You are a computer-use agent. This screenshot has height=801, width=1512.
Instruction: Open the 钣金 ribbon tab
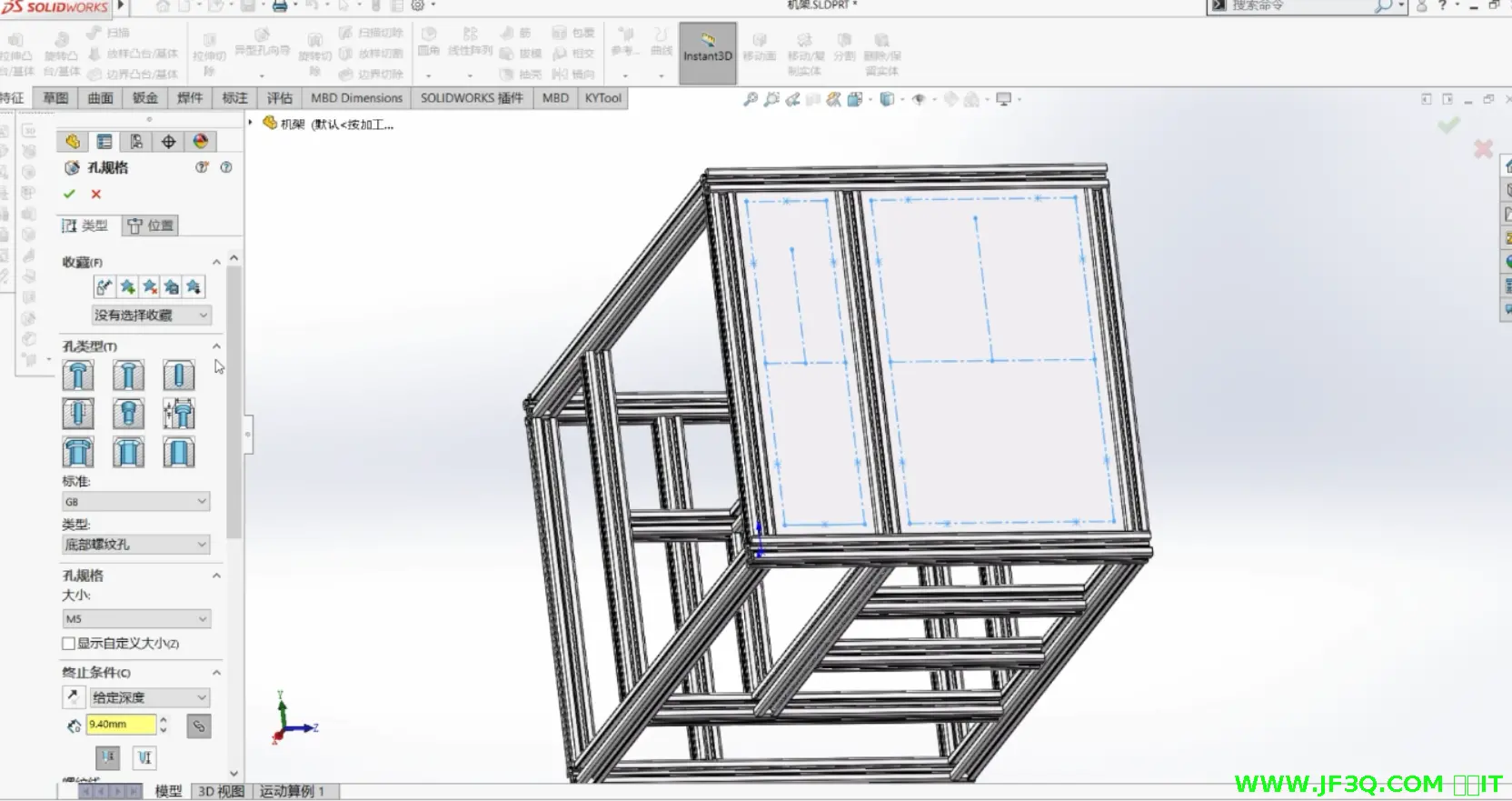145,98
